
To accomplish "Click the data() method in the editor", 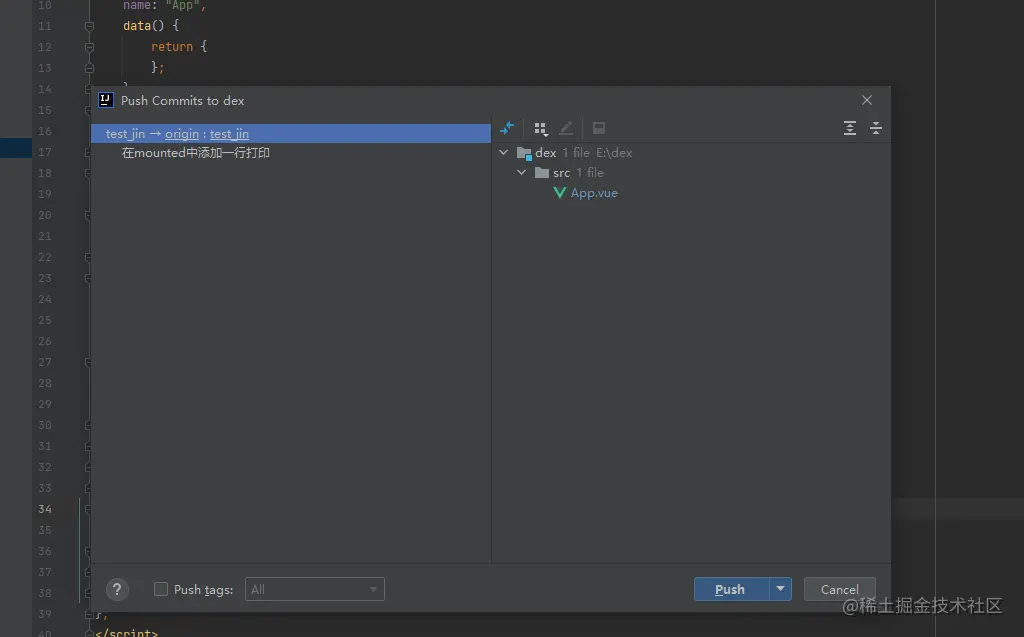I will click(144, 25).
